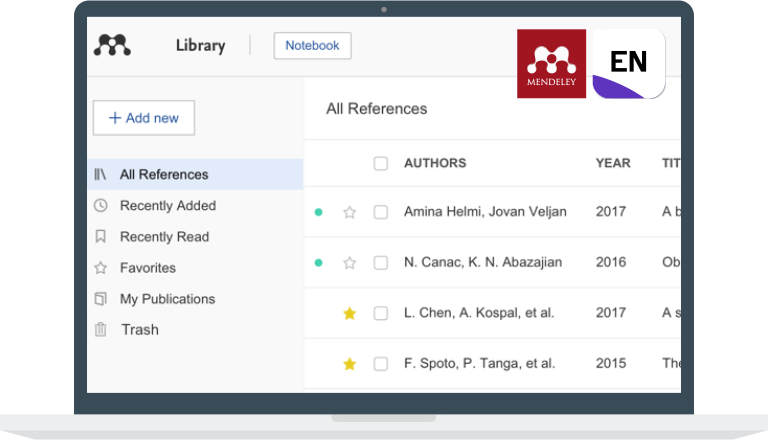Open the red Mendeley app badge
This screenshot has height=440, width=768.
(x=551, y=64)
